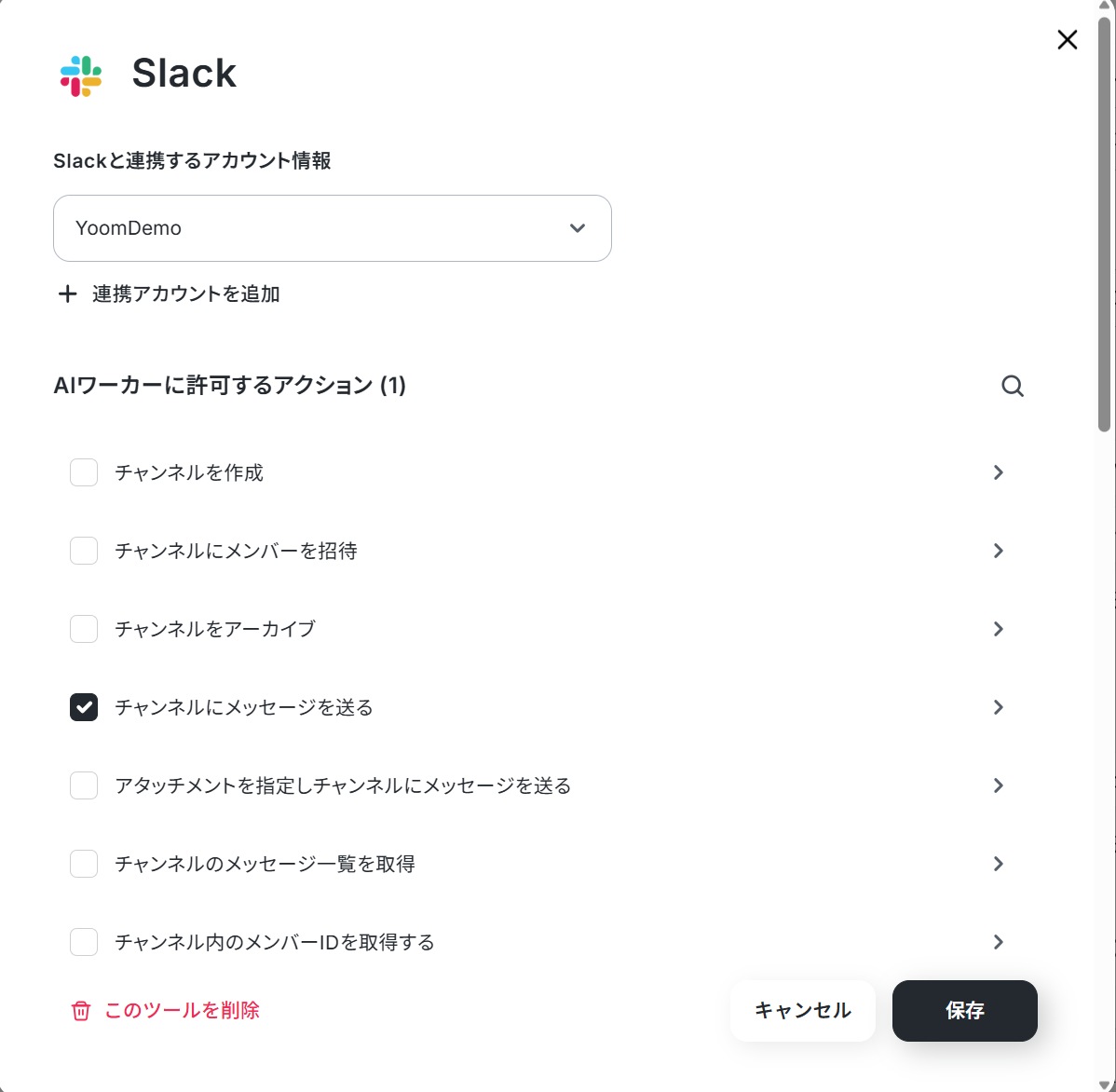Click the vertical scrollbar thumb
Screen dimensions: 1116x1092
[x=1104, y=225]
